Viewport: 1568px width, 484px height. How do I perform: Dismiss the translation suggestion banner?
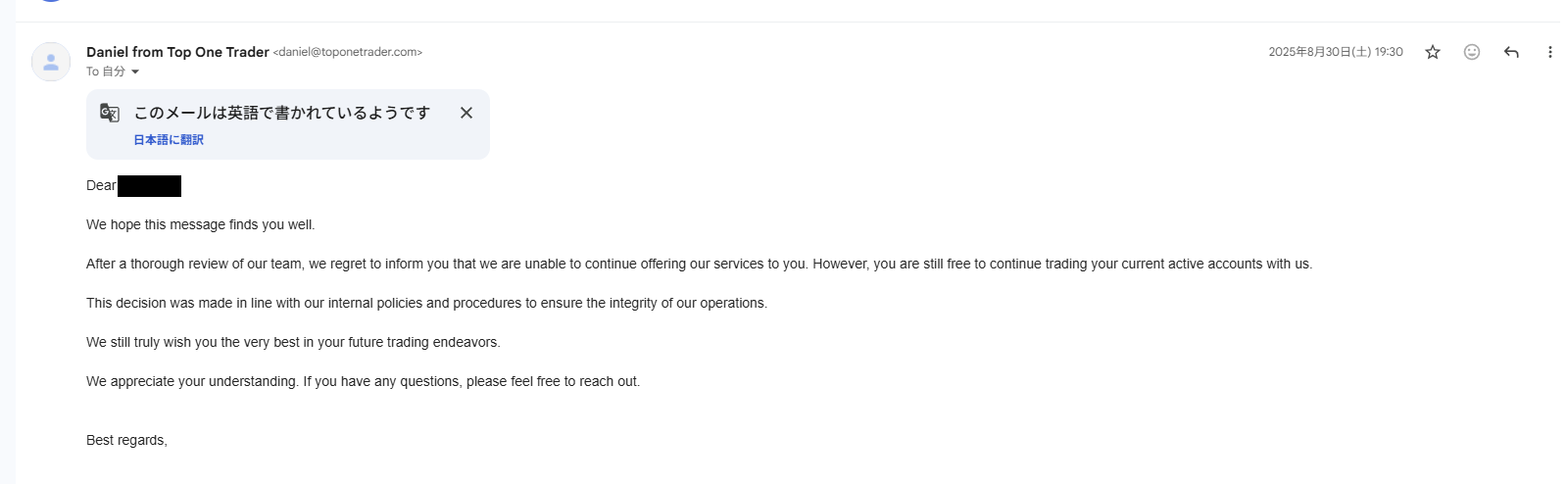(x=466, y=113)
